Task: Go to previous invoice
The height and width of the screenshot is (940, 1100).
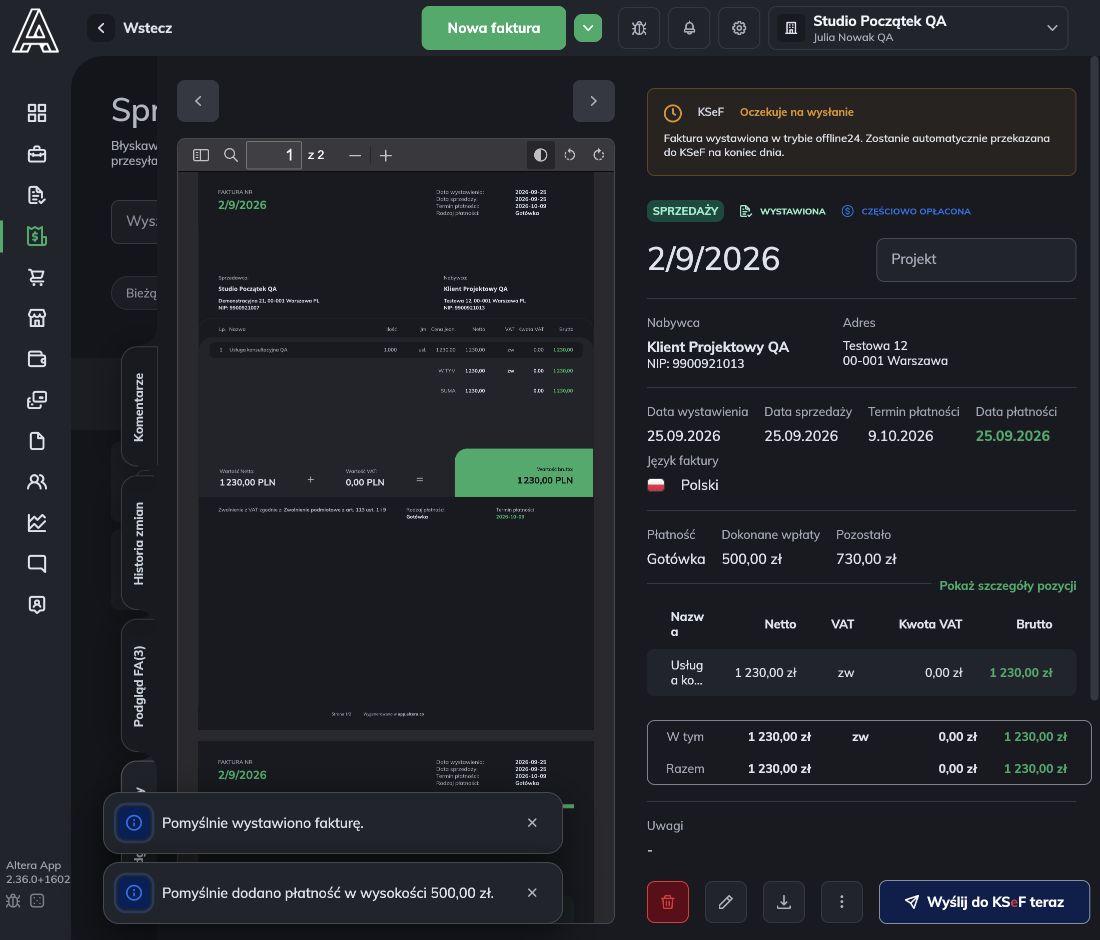Action: point(198,101)
